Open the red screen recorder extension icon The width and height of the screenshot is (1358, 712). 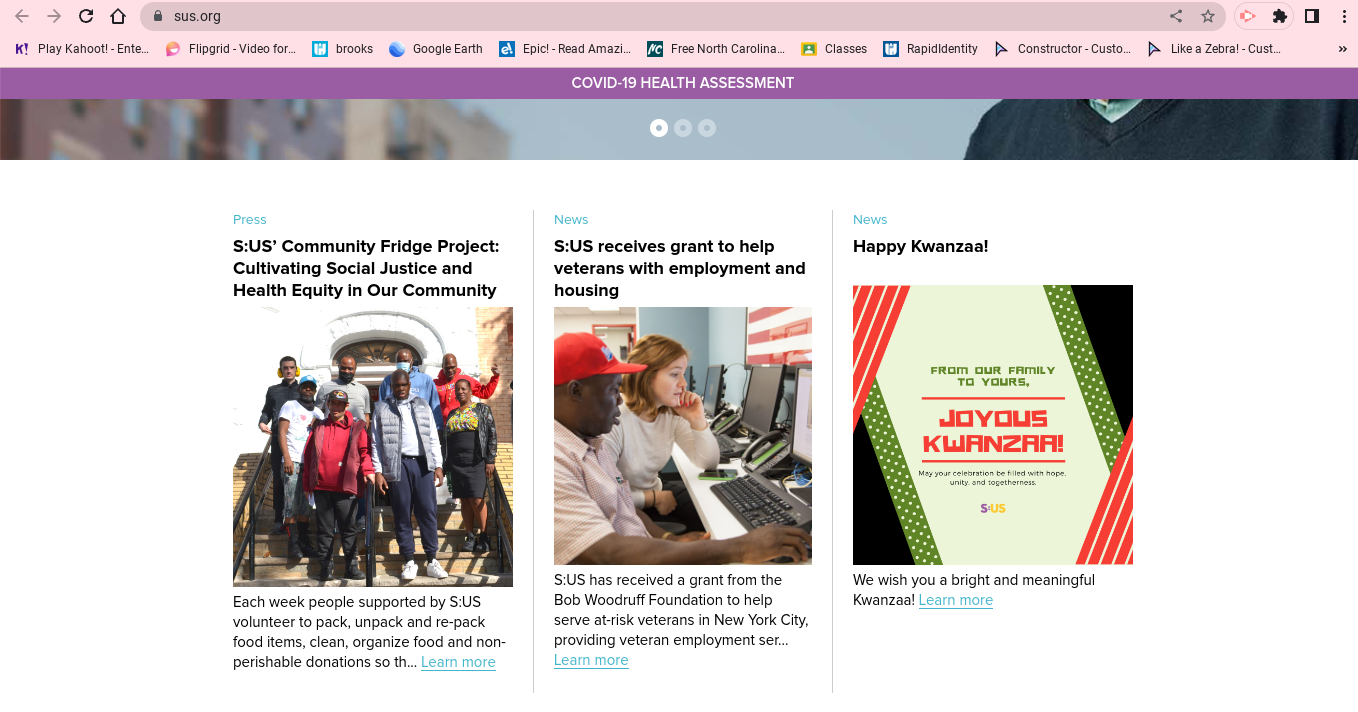[1247, 16]
